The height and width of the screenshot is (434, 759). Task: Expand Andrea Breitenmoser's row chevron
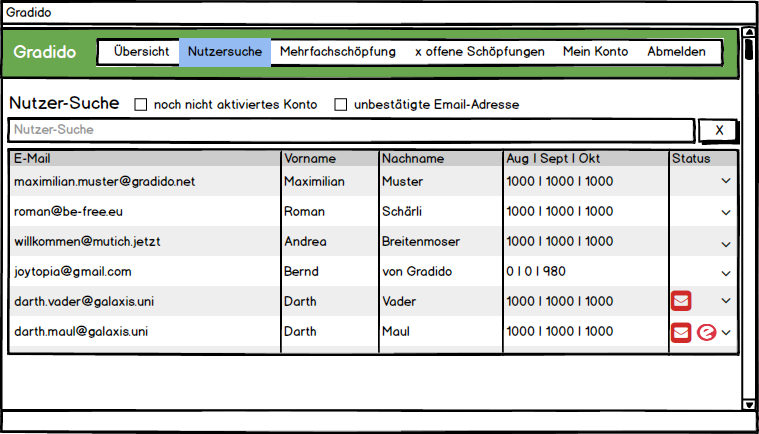(726, 242)
